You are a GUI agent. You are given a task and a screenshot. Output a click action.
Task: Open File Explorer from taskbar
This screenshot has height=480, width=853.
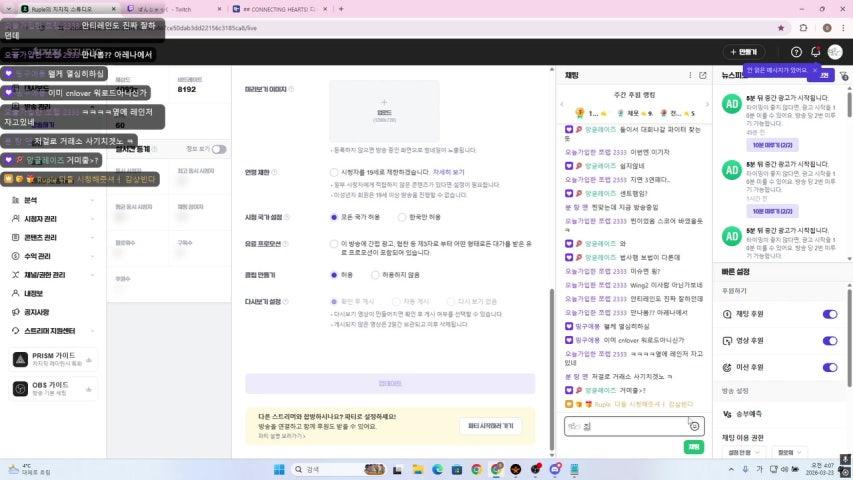[417, 469]
